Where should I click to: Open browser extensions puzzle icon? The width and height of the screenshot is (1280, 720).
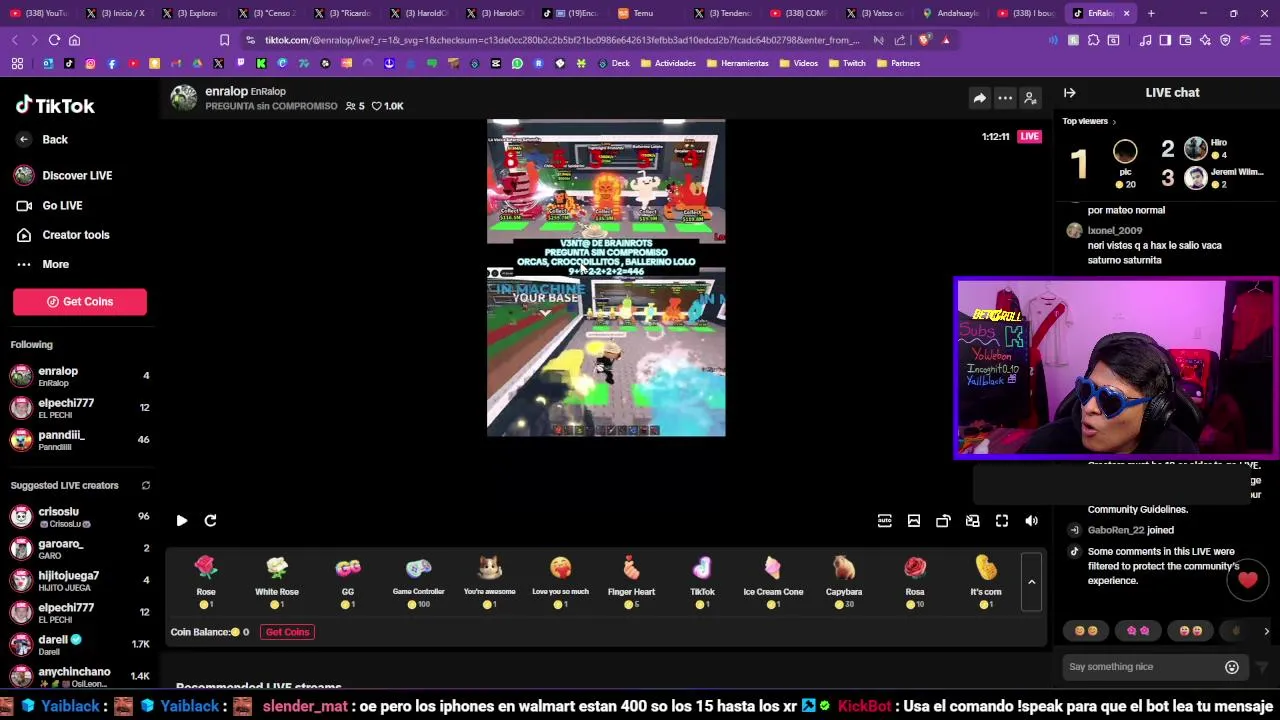click(1093, 40)
